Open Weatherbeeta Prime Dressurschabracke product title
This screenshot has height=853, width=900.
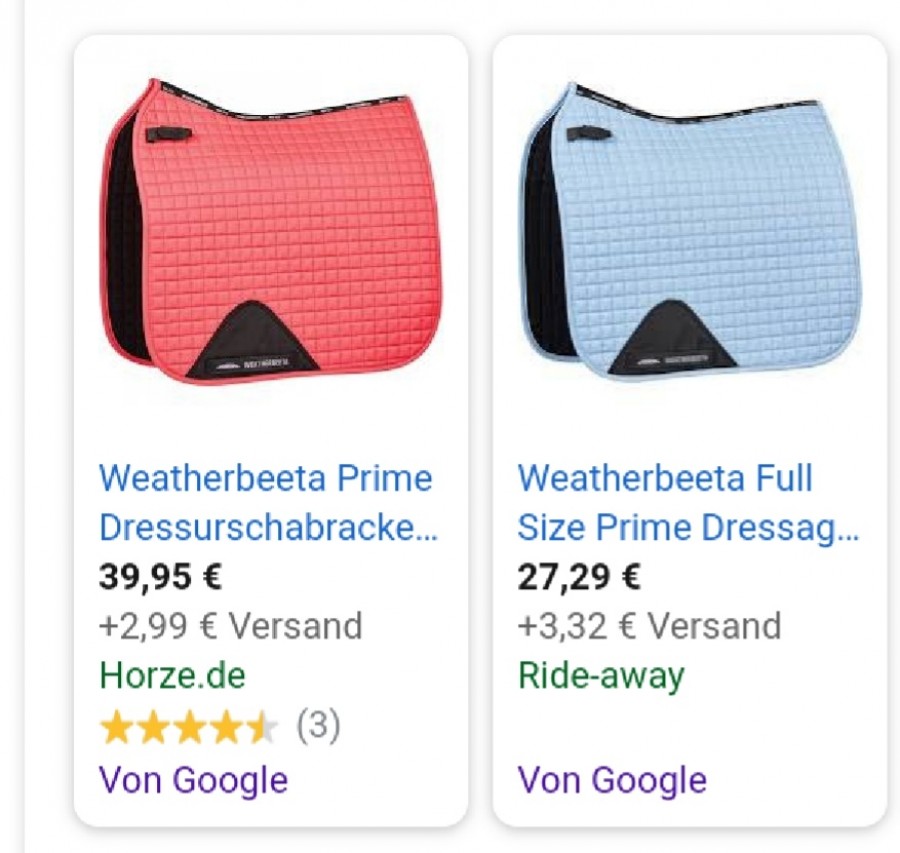[x=269, y=502]
